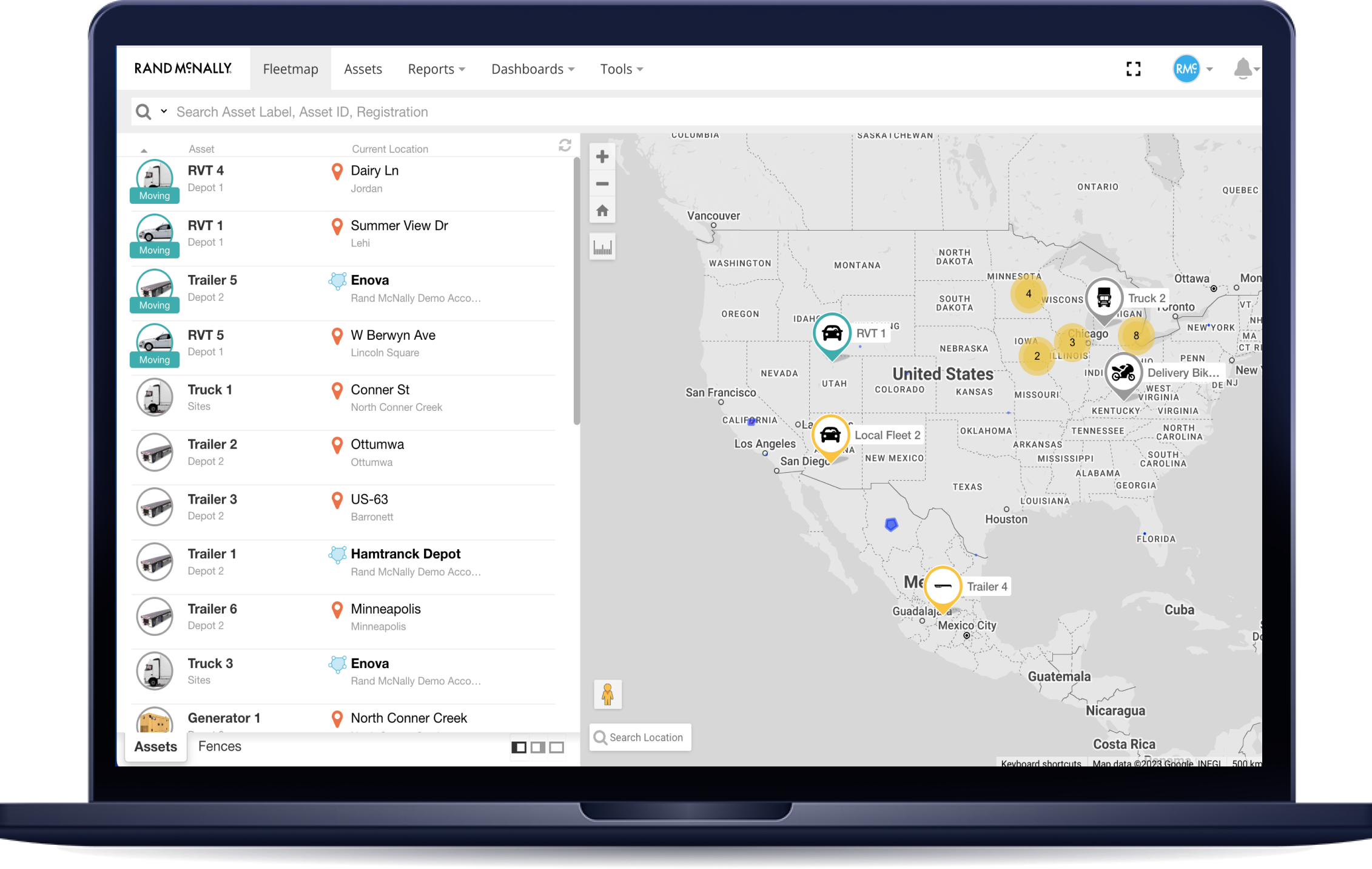Sort by Current Location column header
This screenshot has width=1372, height=869.
[390, 149]
